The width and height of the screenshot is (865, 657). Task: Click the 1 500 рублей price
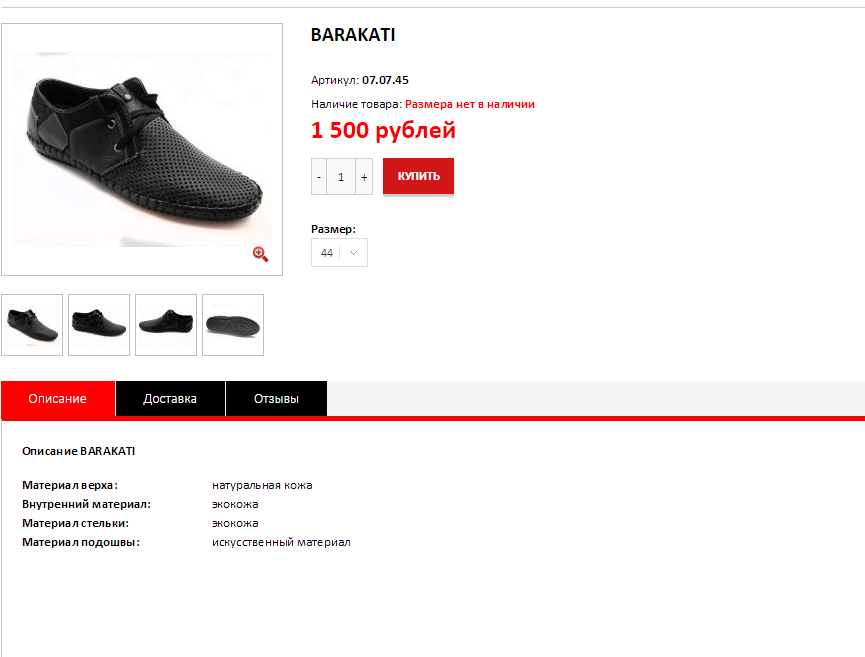click(x=383, y=130)
